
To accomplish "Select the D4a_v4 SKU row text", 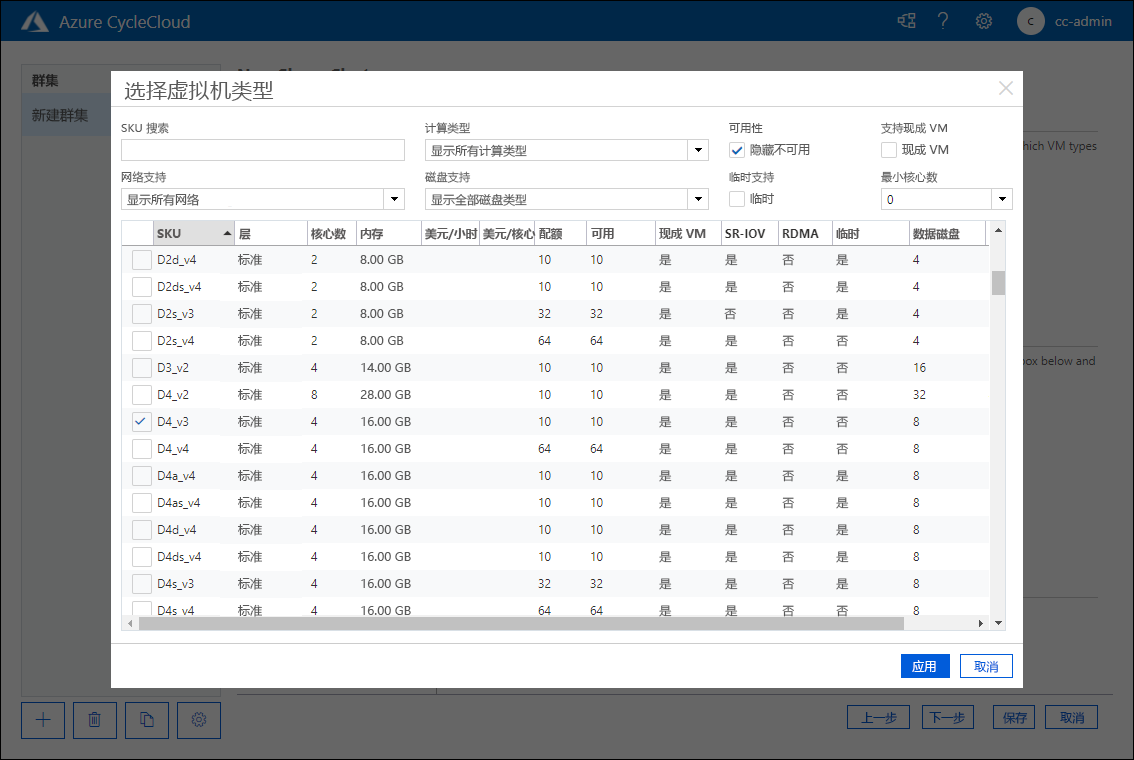I will coord(176,476).
